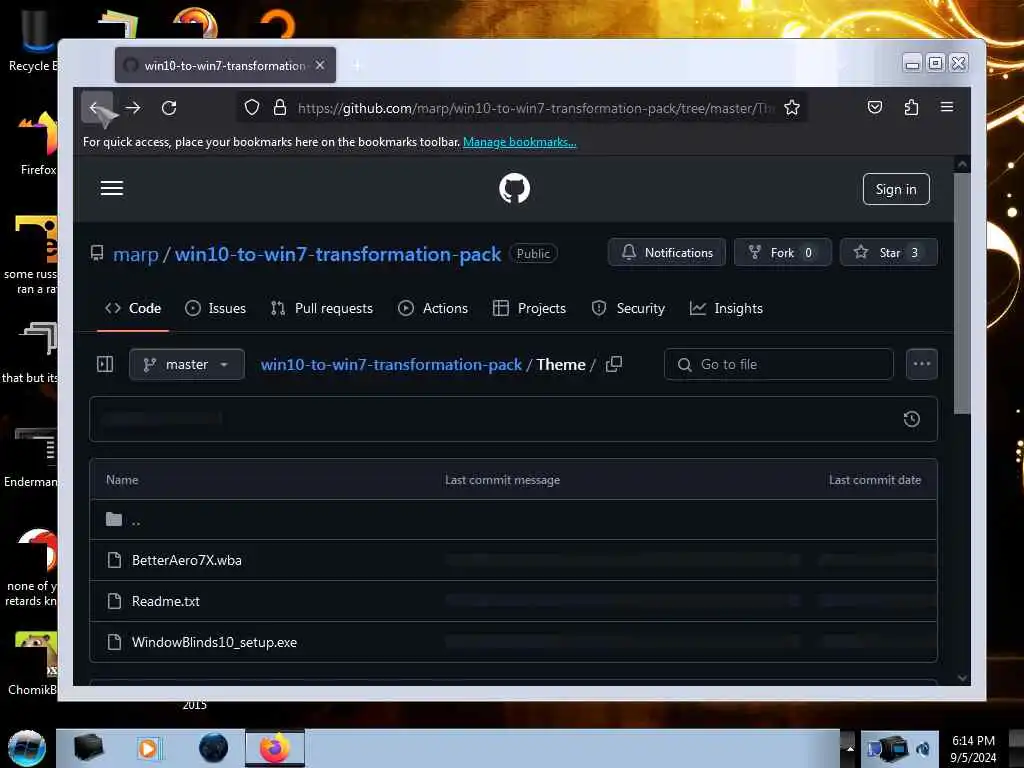Image resolution: width=1024 pixels, height=768 pixels.
Task: Bookmark this page with the star icon
Action: tap(792, 108)
